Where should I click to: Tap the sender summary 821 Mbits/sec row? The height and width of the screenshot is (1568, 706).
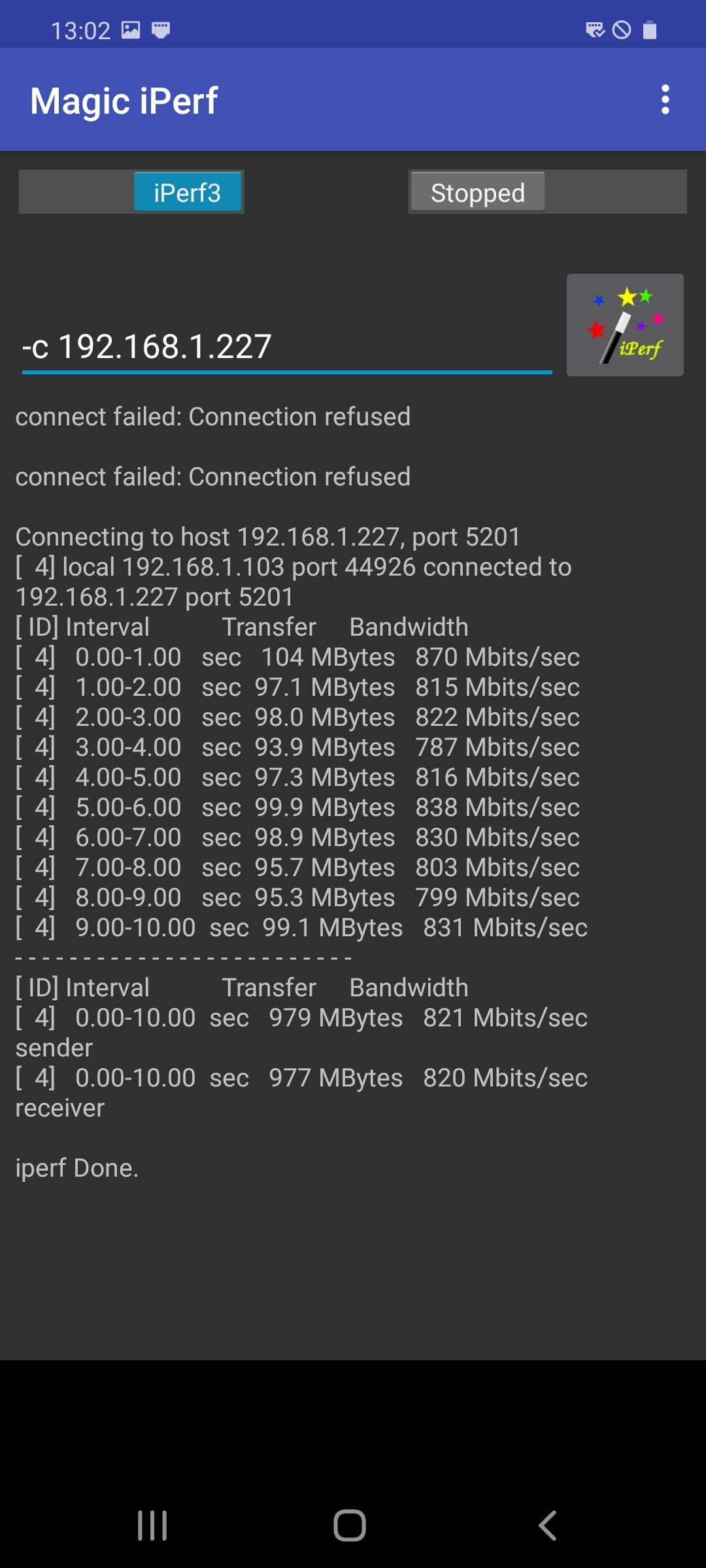coord(301,1018)
